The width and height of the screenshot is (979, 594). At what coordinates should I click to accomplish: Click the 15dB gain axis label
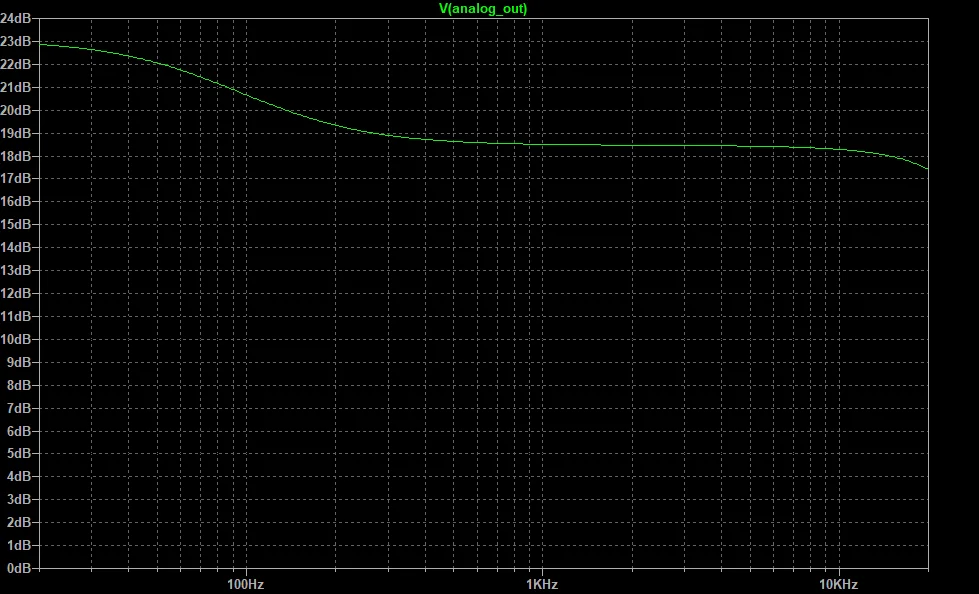[16, 225]
